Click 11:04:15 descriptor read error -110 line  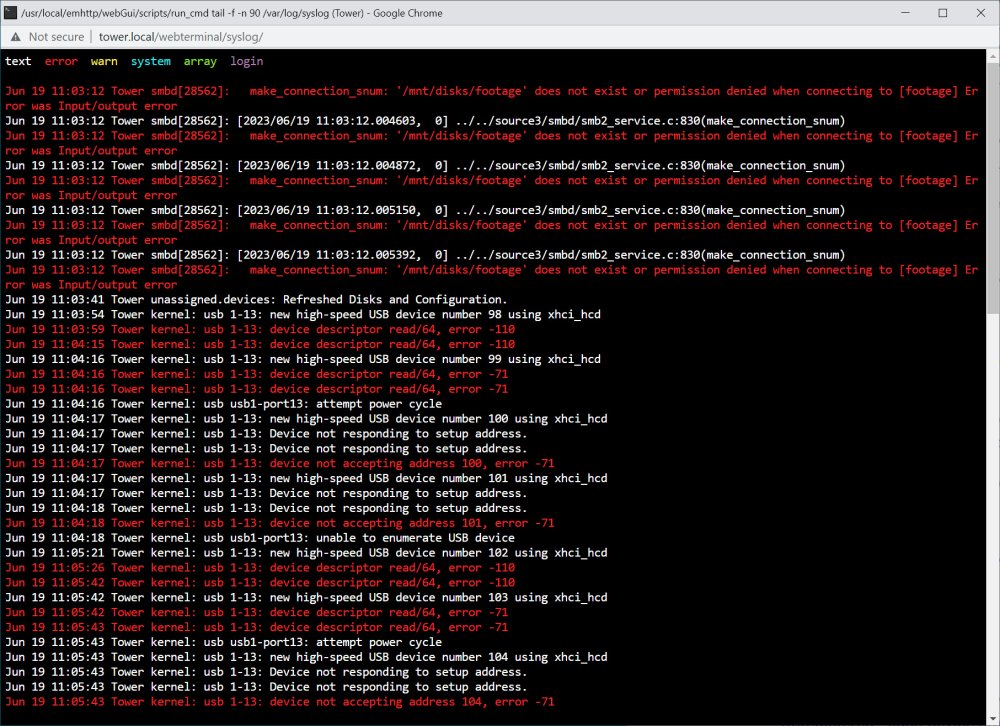point(260,344)
